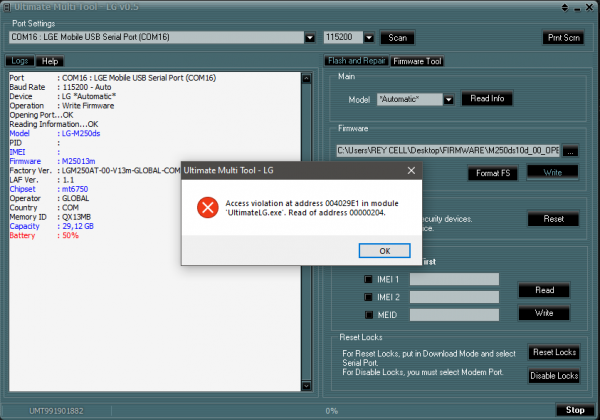This screenshot has height=420, width=600.
Task: Click the '29,12 GB' capacity value
Action: (78, 226)
